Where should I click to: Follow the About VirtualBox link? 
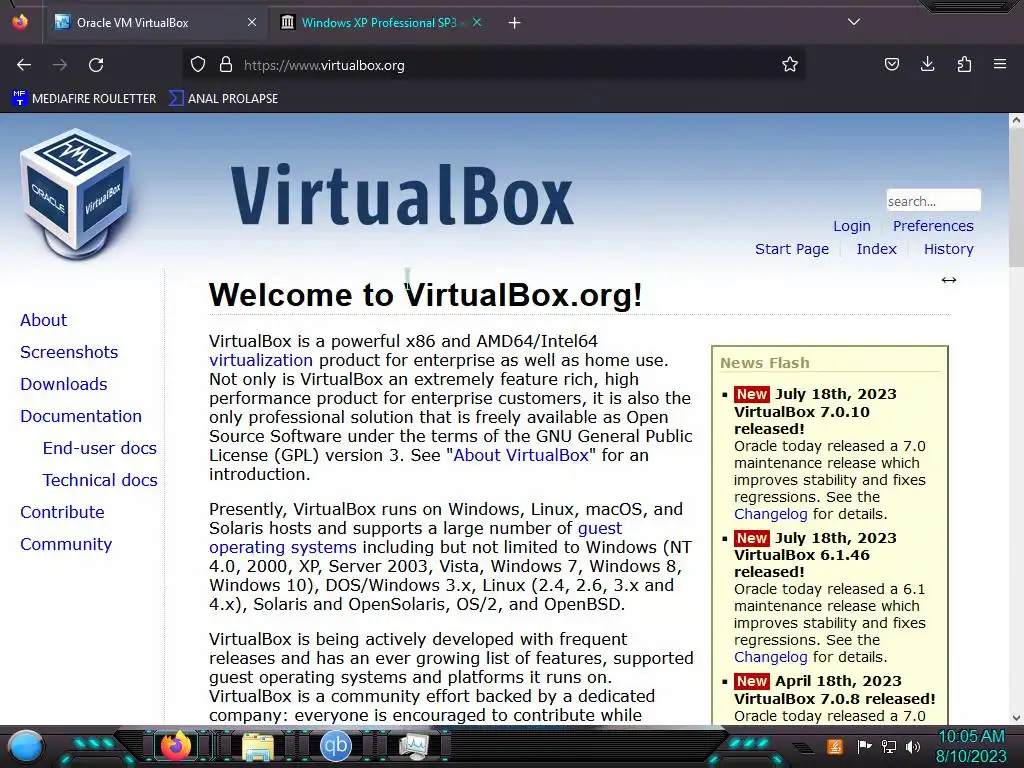[521, 455]
